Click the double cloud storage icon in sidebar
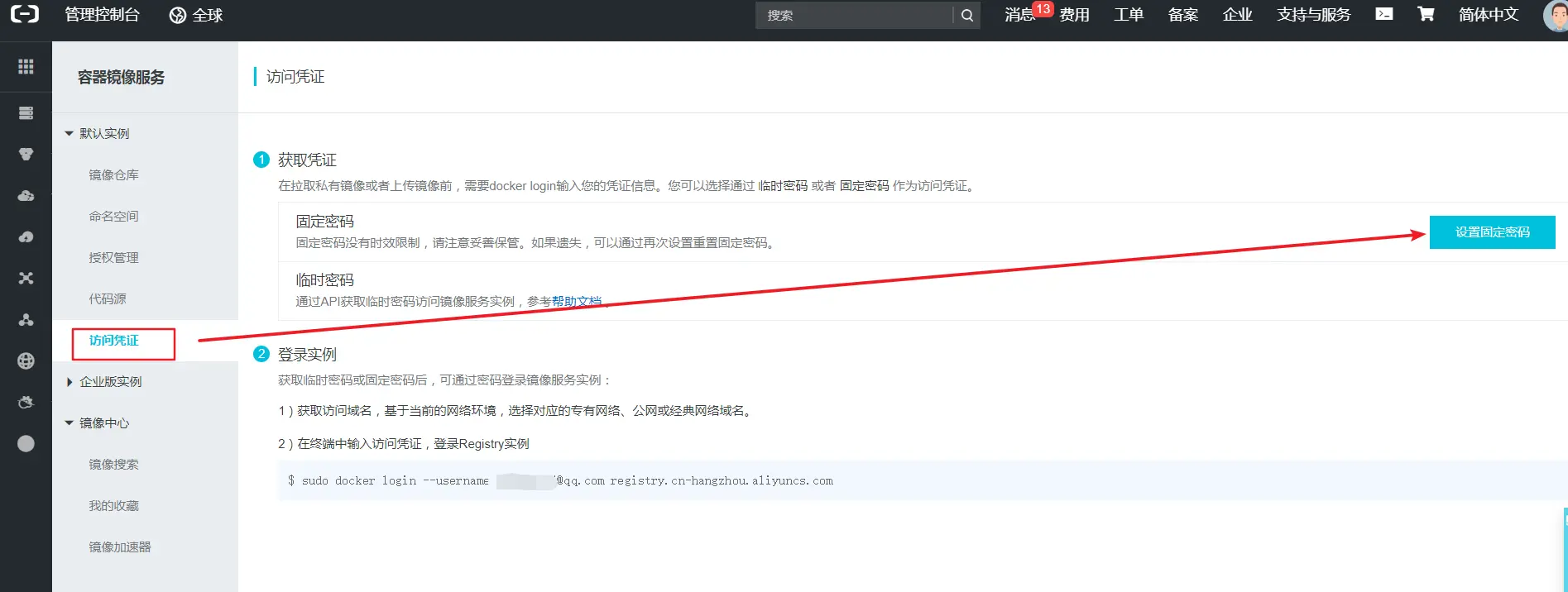1568x592 pixels. point(26,196)
